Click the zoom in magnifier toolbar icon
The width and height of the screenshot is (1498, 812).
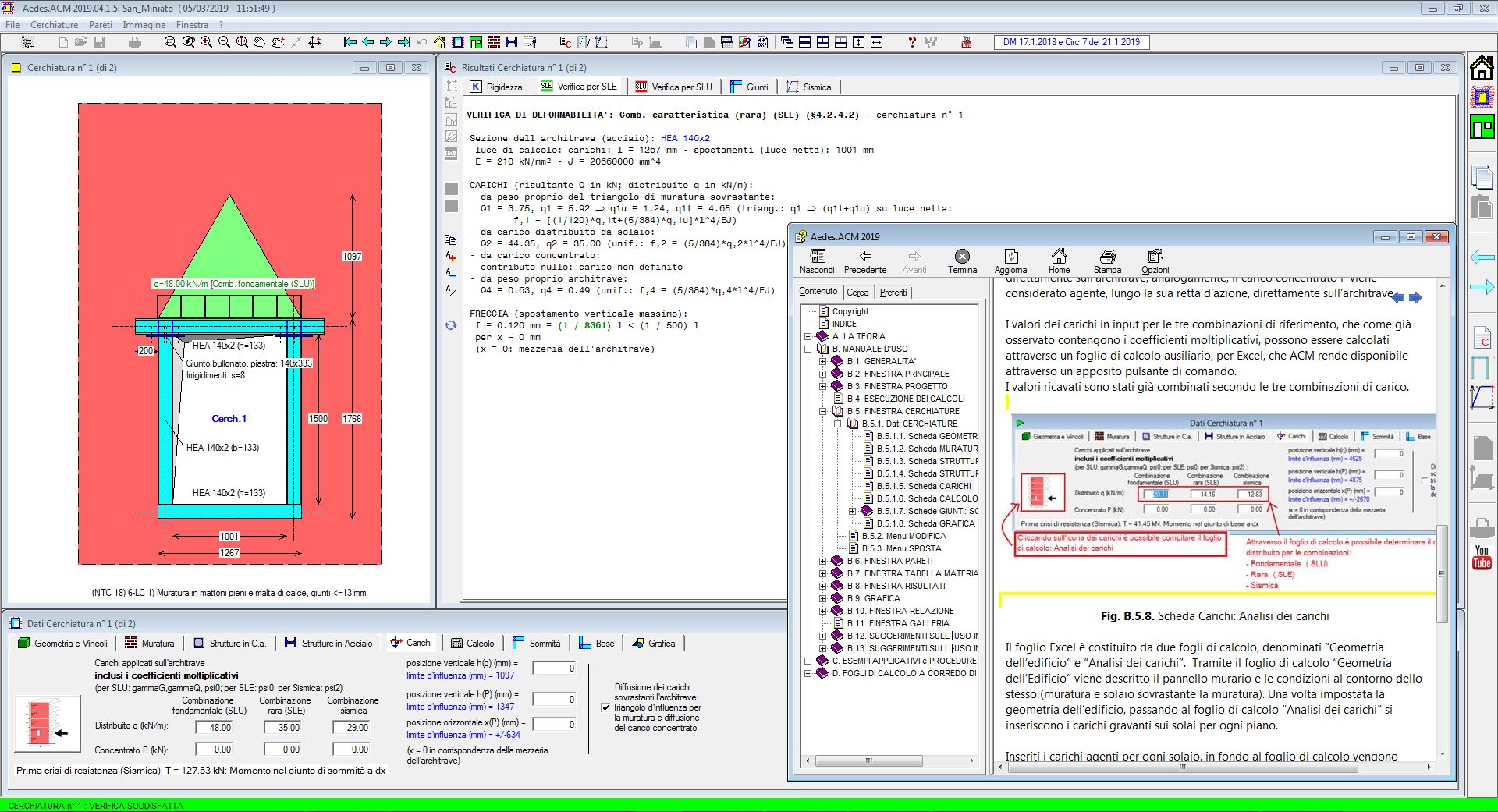(x=206, y=42)
